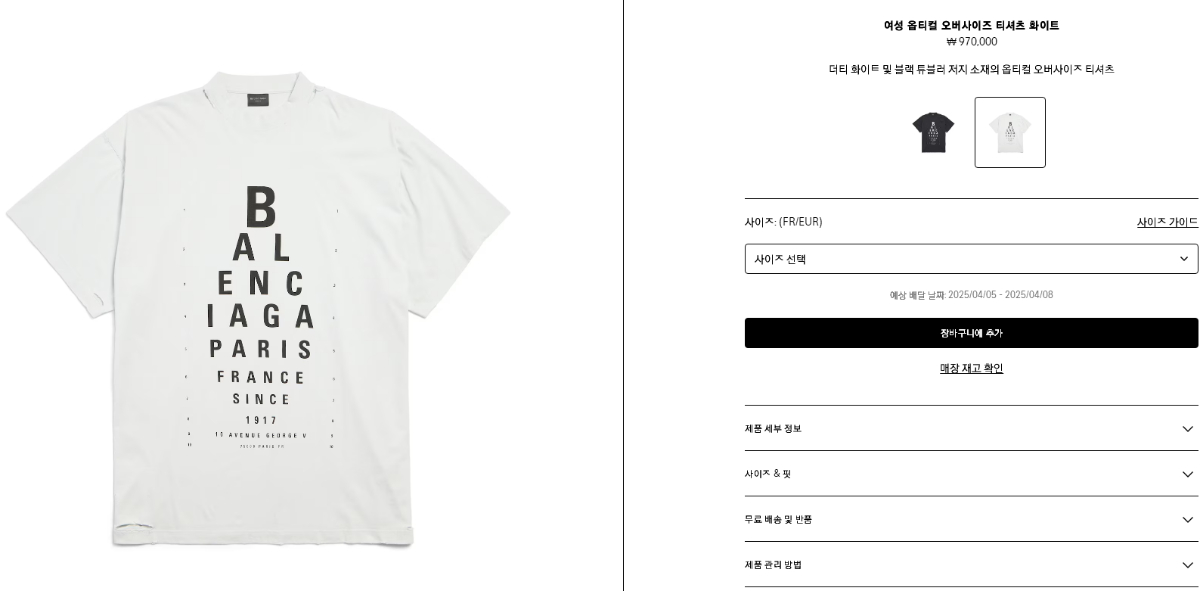Image resolution: width=1200 pixels, height=591 pixels.
Task: Click the product title 여성 옵티컬 오버사이즈 티셔츠
Action: tap(971, 25)
